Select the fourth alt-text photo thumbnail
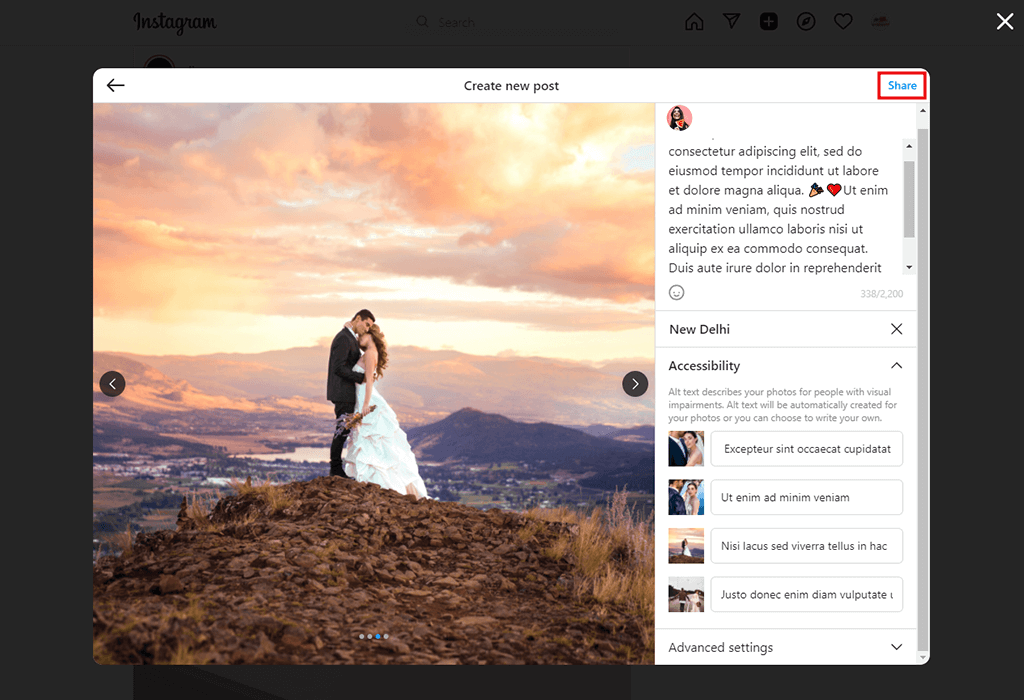This screenshot has height=700, width=1024. [x=686, y=594]
